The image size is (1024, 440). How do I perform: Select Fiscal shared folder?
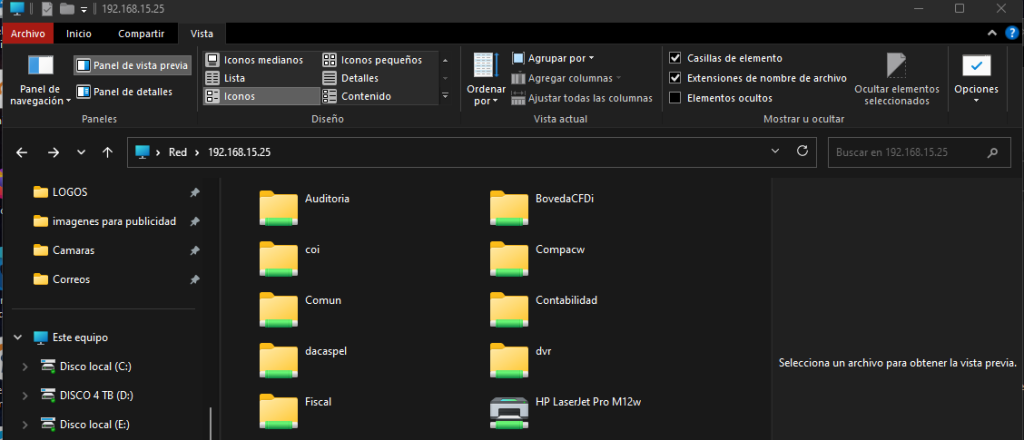pyautogui.click(x=296, y=409)
